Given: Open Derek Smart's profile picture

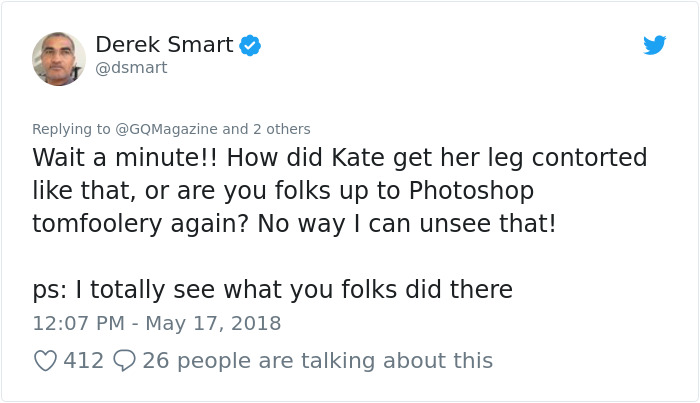Looking at the screenshot, I should [59, 58].
